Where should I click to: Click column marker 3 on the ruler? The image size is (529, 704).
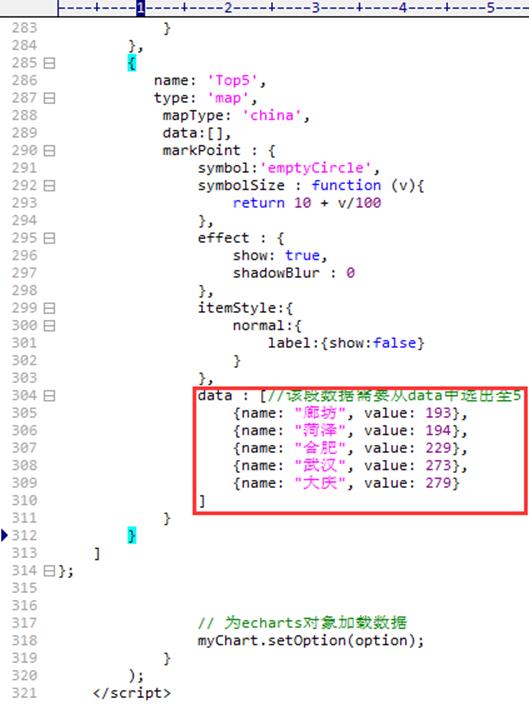pyautogui.click(x=316, y=7)
